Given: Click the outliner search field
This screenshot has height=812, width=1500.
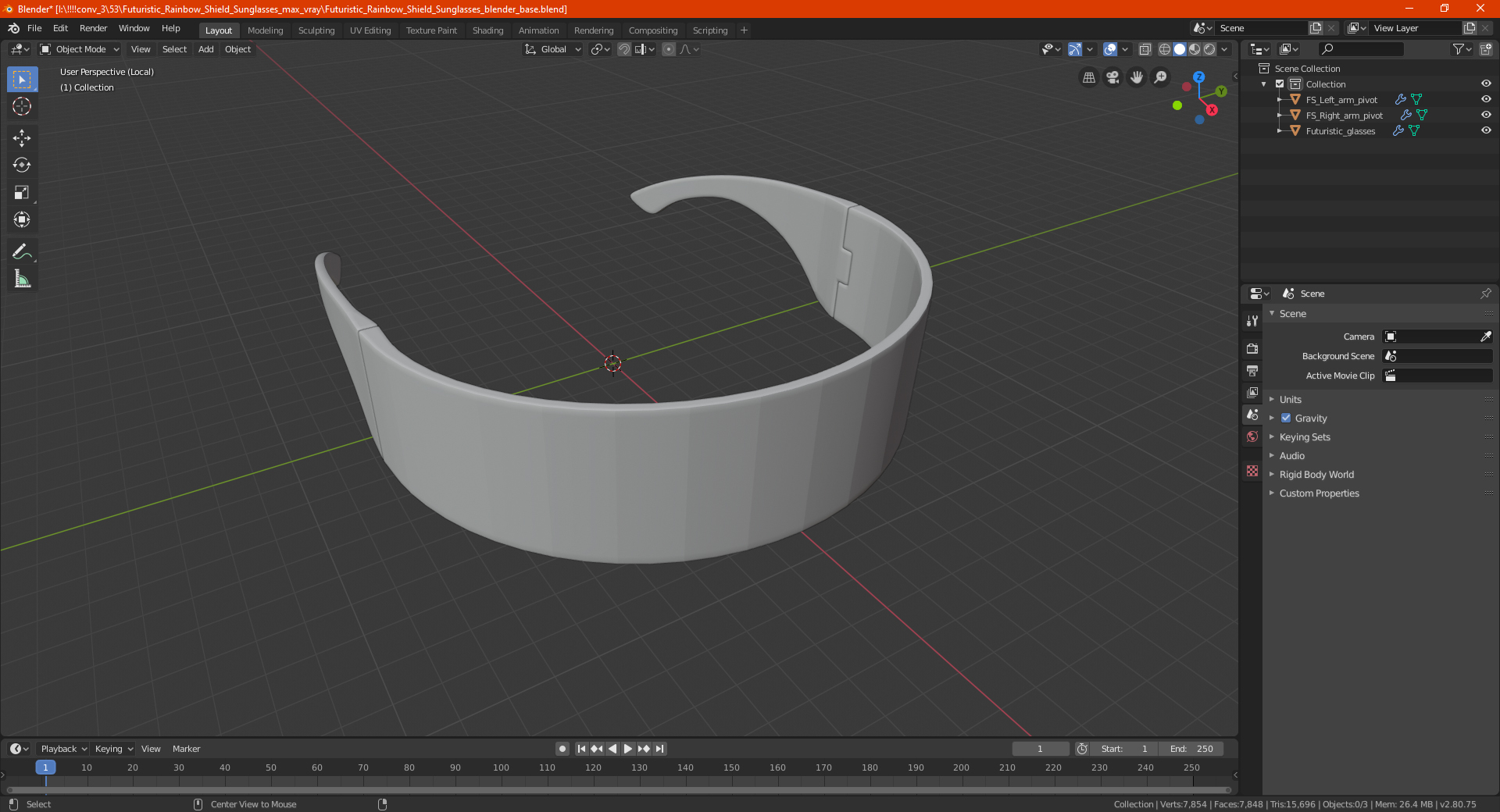Looking at the screenshot, I should [1360, 49].
